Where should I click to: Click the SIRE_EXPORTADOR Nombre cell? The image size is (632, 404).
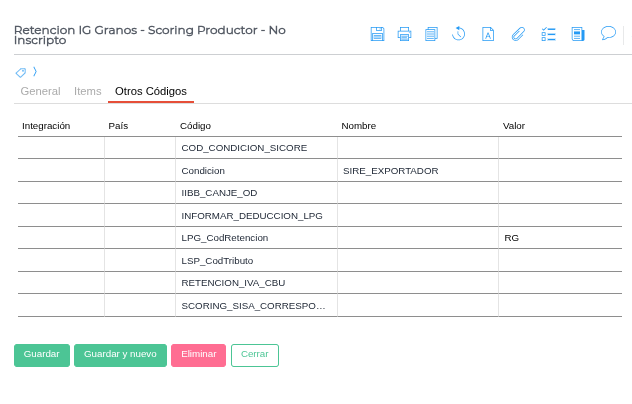[x=417, y=171]
